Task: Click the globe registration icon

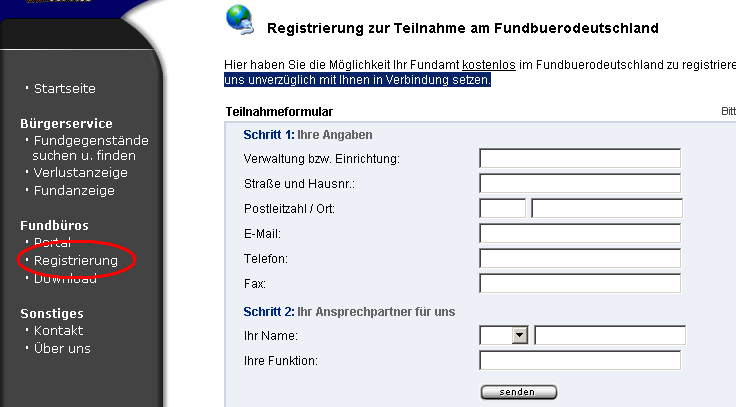Action: click(x=240, y=20)
